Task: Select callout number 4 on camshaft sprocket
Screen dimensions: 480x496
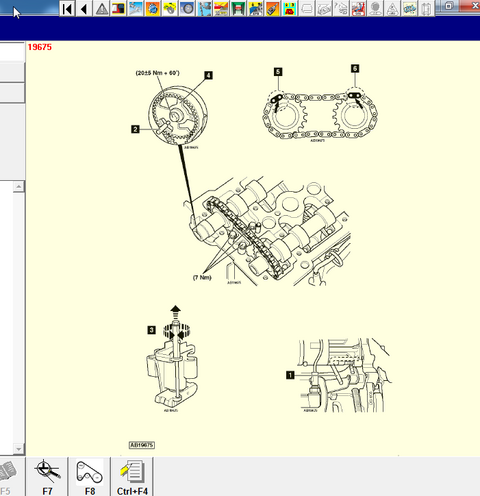Action: (208, 75)
